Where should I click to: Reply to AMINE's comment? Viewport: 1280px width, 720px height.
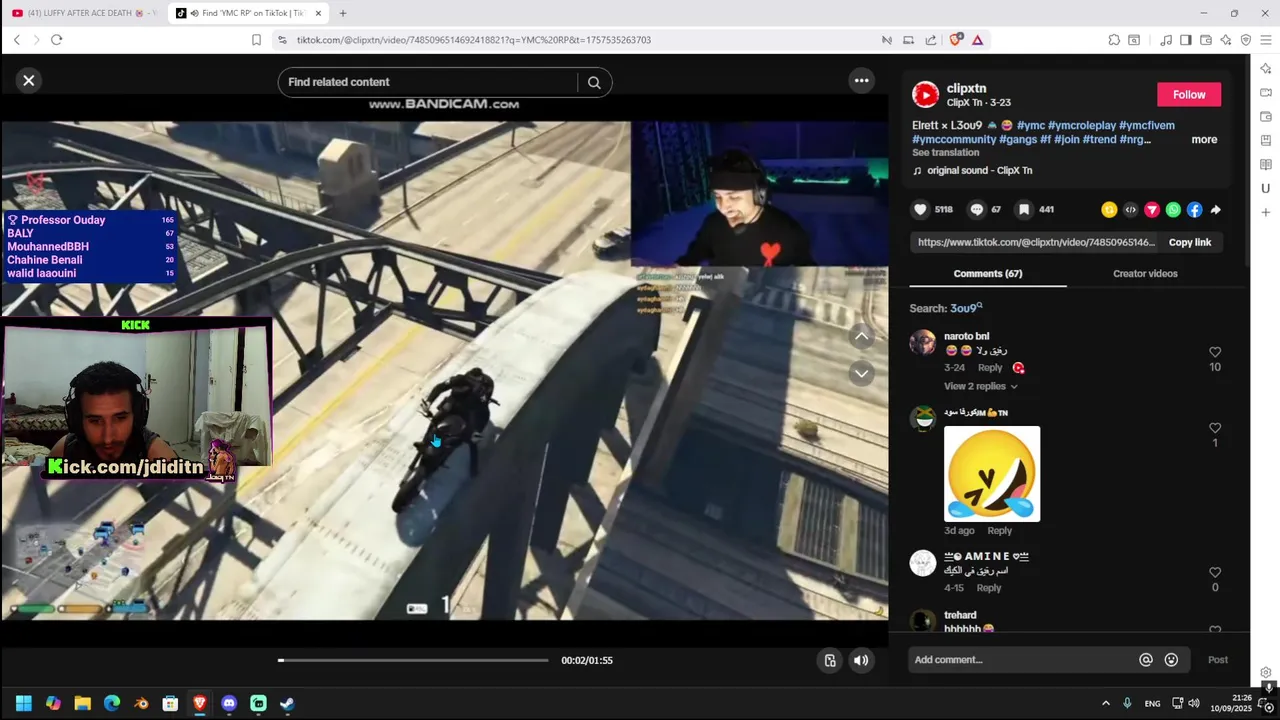[989, 588]
